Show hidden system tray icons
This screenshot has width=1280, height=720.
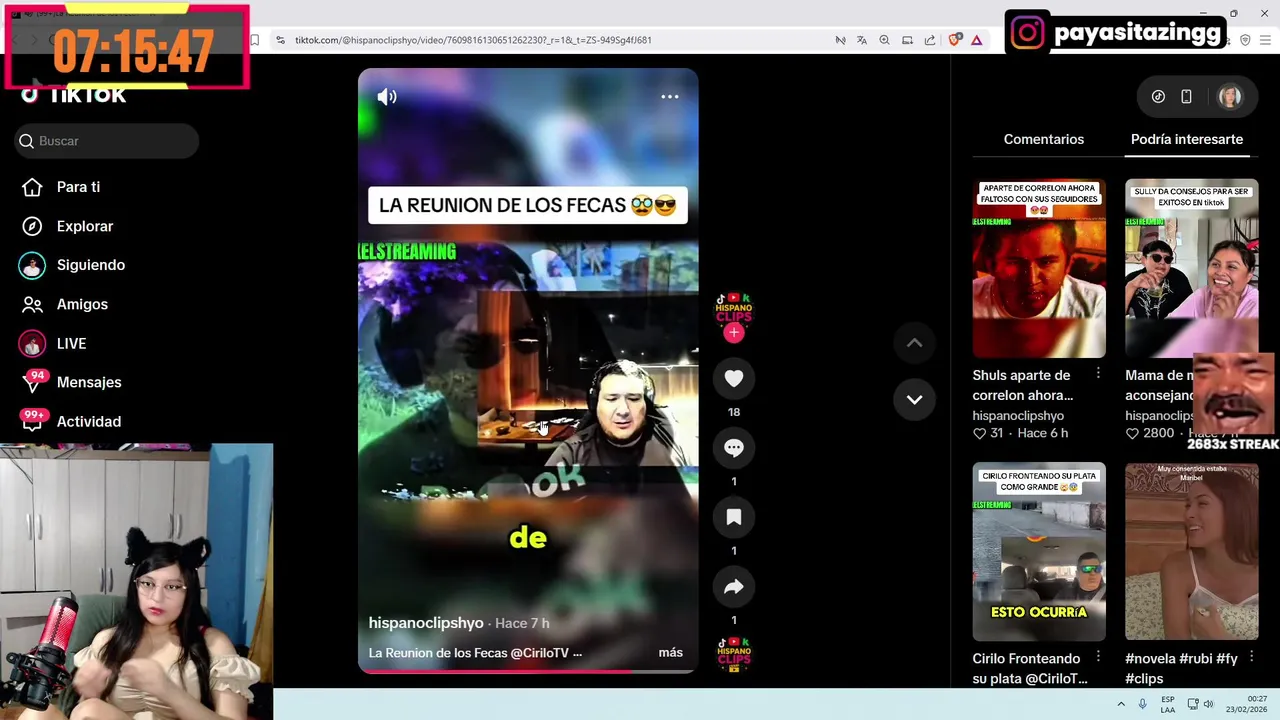(x=1121, y=704)
